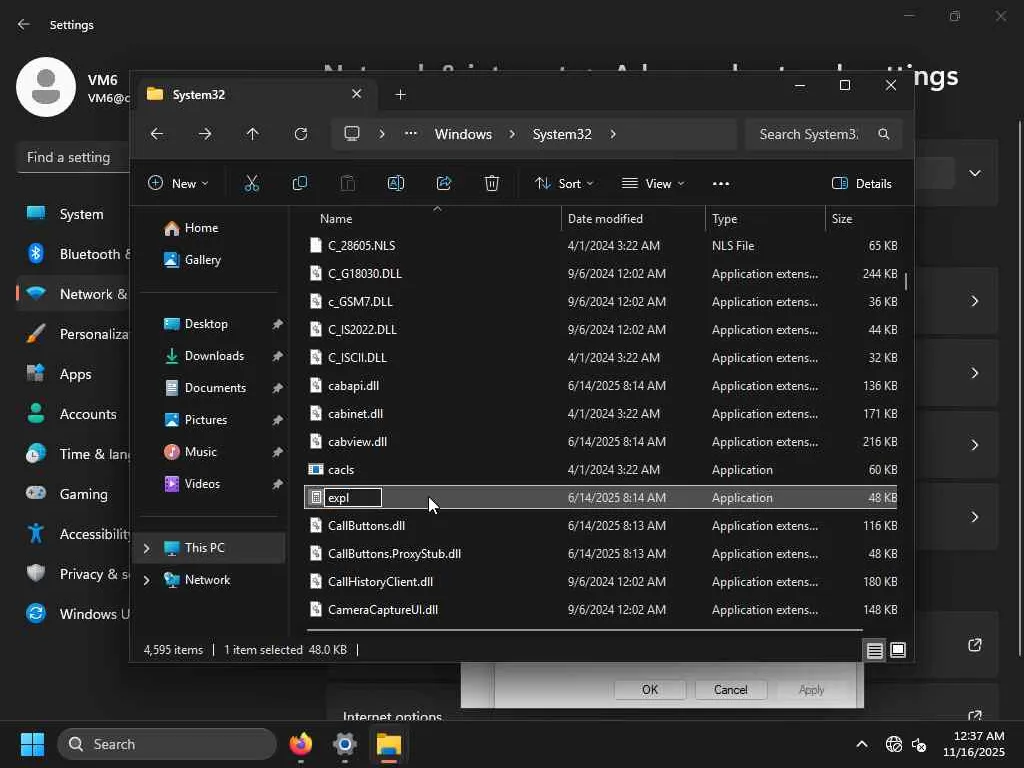Click the Cut scissors icon in Explorer toolbar
1024x768 pixels.
(x=251, y=184)
